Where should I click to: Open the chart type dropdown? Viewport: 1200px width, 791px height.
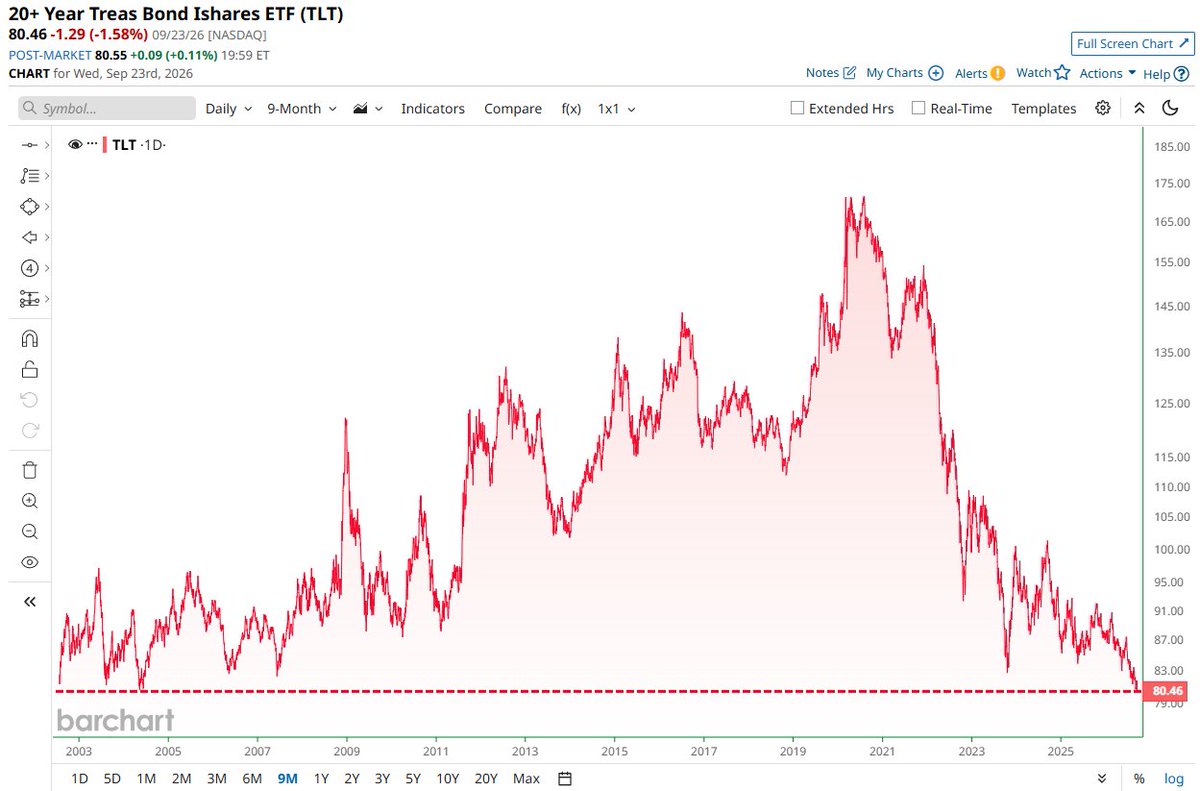click(368, 108)
